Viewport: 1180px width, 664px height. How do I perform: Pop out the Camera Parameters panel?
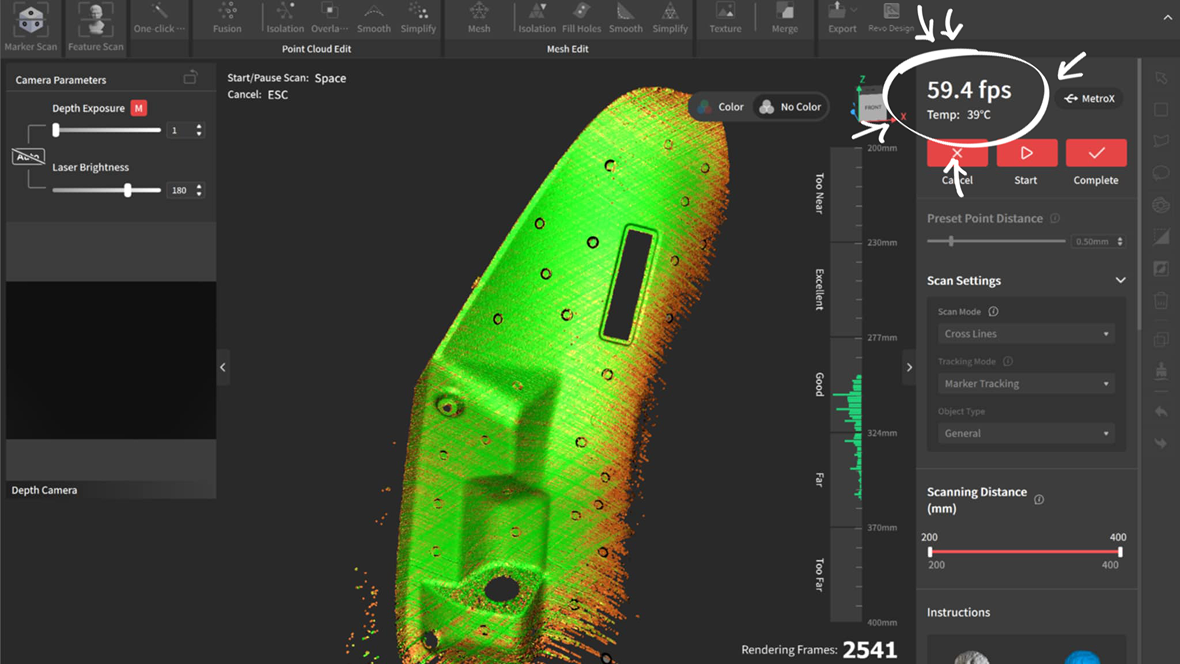pos(190,78)
